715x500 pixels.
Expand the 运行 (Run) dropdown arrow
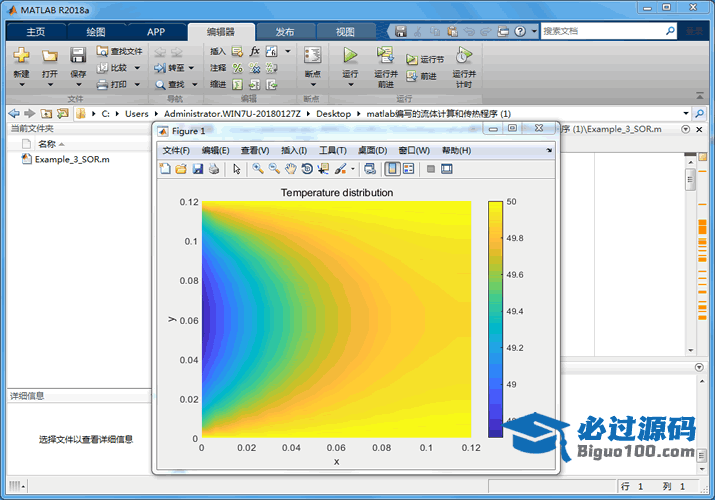pyautogui.click(x=351, y=85)
